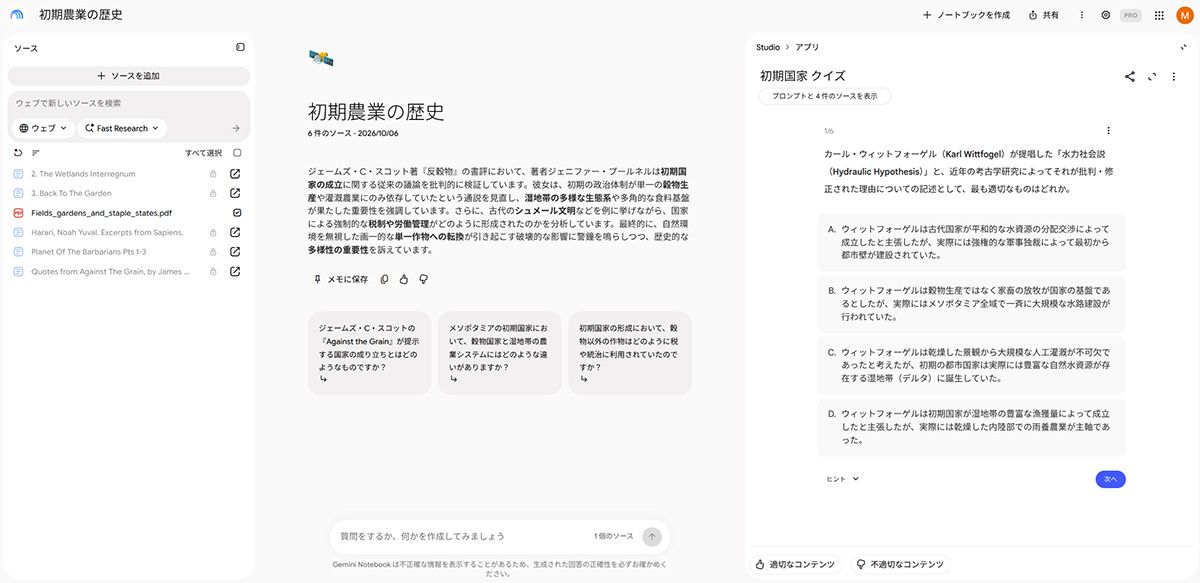The height and width of the screenshot is (583, 1200).
Task: Click the NotebookLM logo in the header
Action: pos(17,15)
